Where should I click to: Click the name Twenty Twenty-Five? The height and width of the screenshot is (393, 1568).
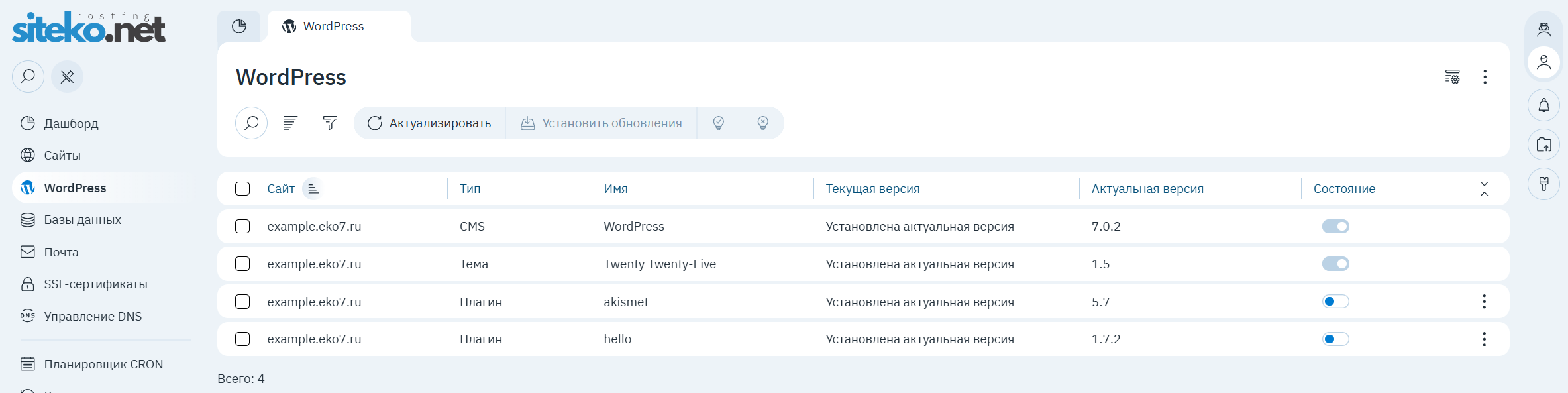(x=660, y=264)
